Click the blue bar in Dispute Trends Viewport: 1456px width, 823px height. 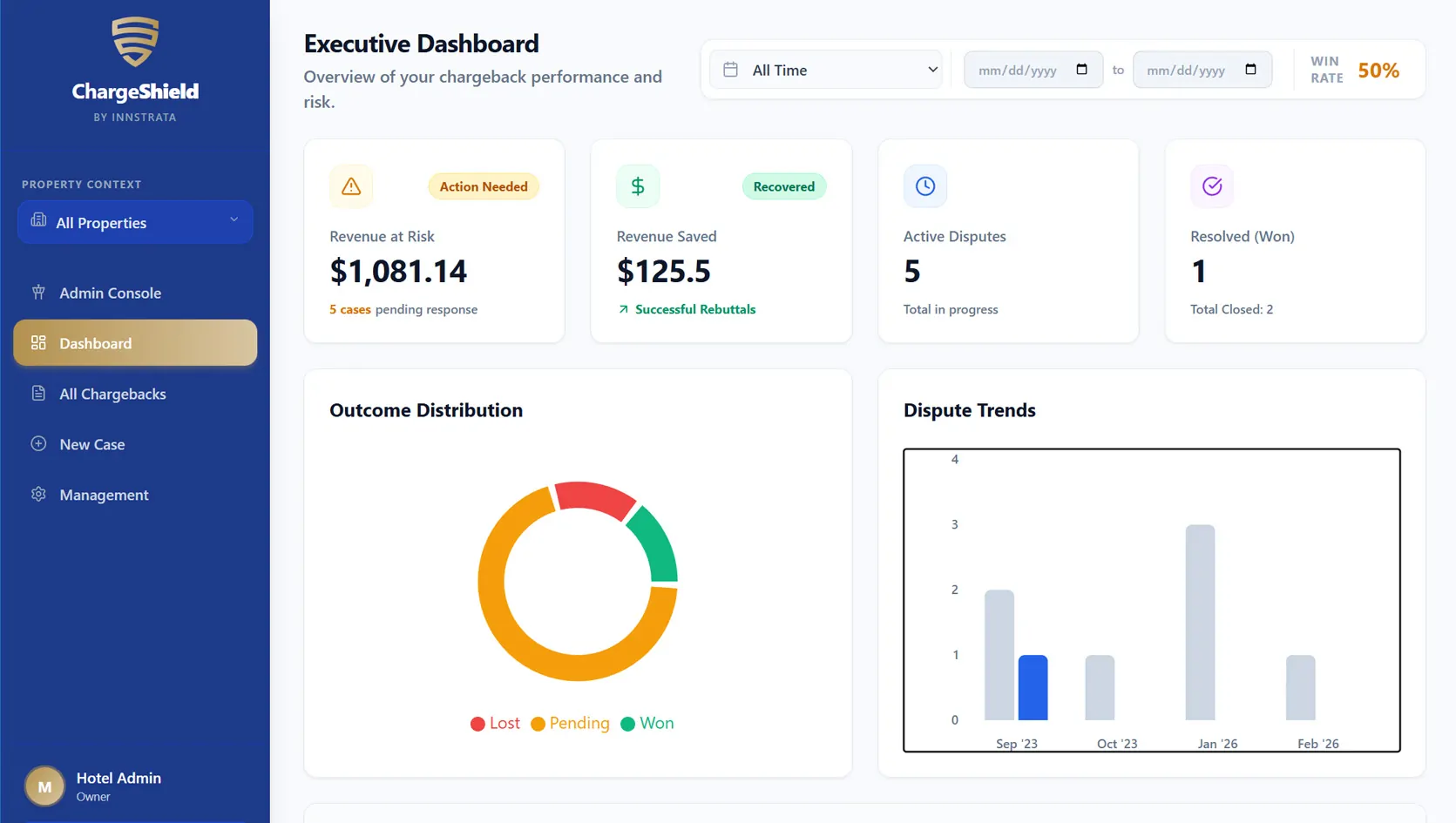point(1033,688)
